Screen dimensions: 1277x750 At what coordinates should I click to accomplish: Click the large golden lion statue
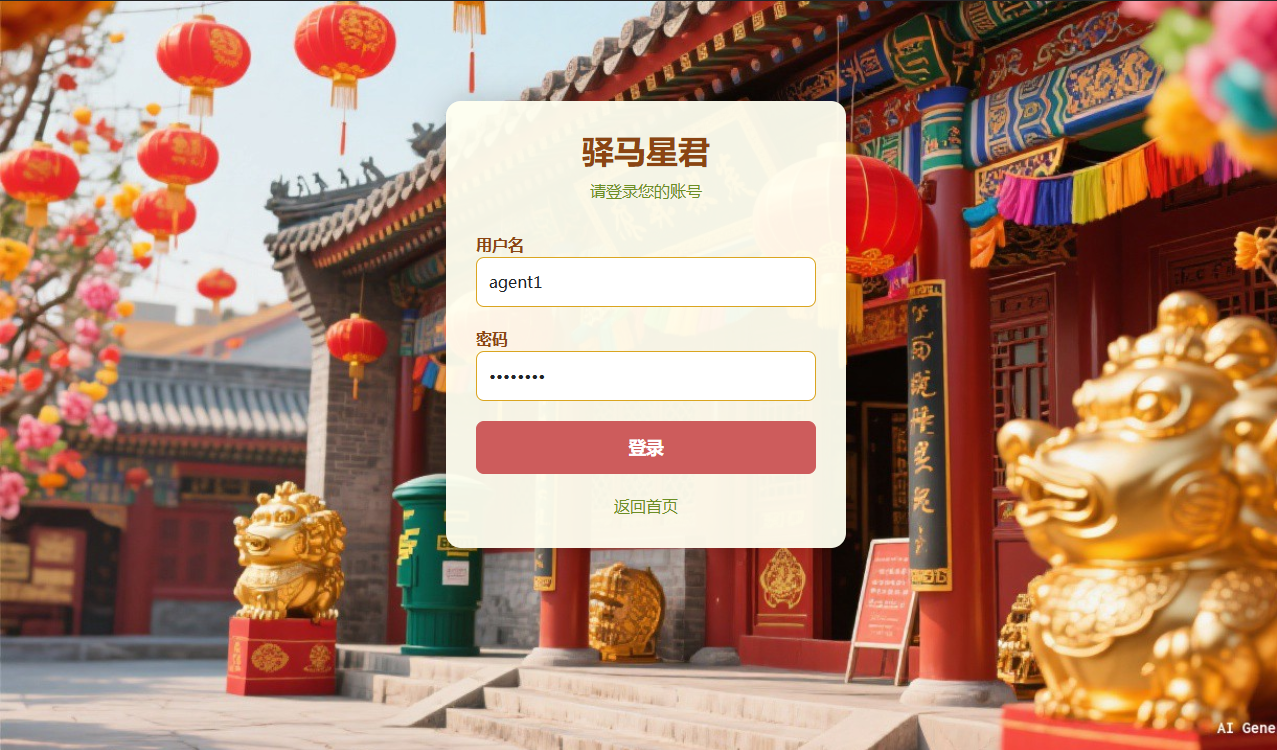tap(1140, 510)
